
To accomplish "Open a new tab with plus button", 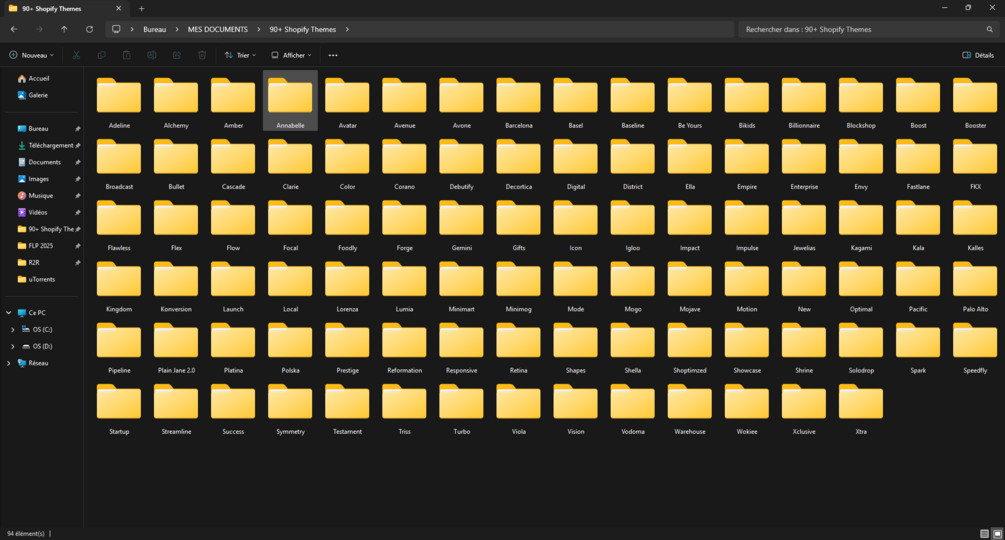I will tap(142, 9).
